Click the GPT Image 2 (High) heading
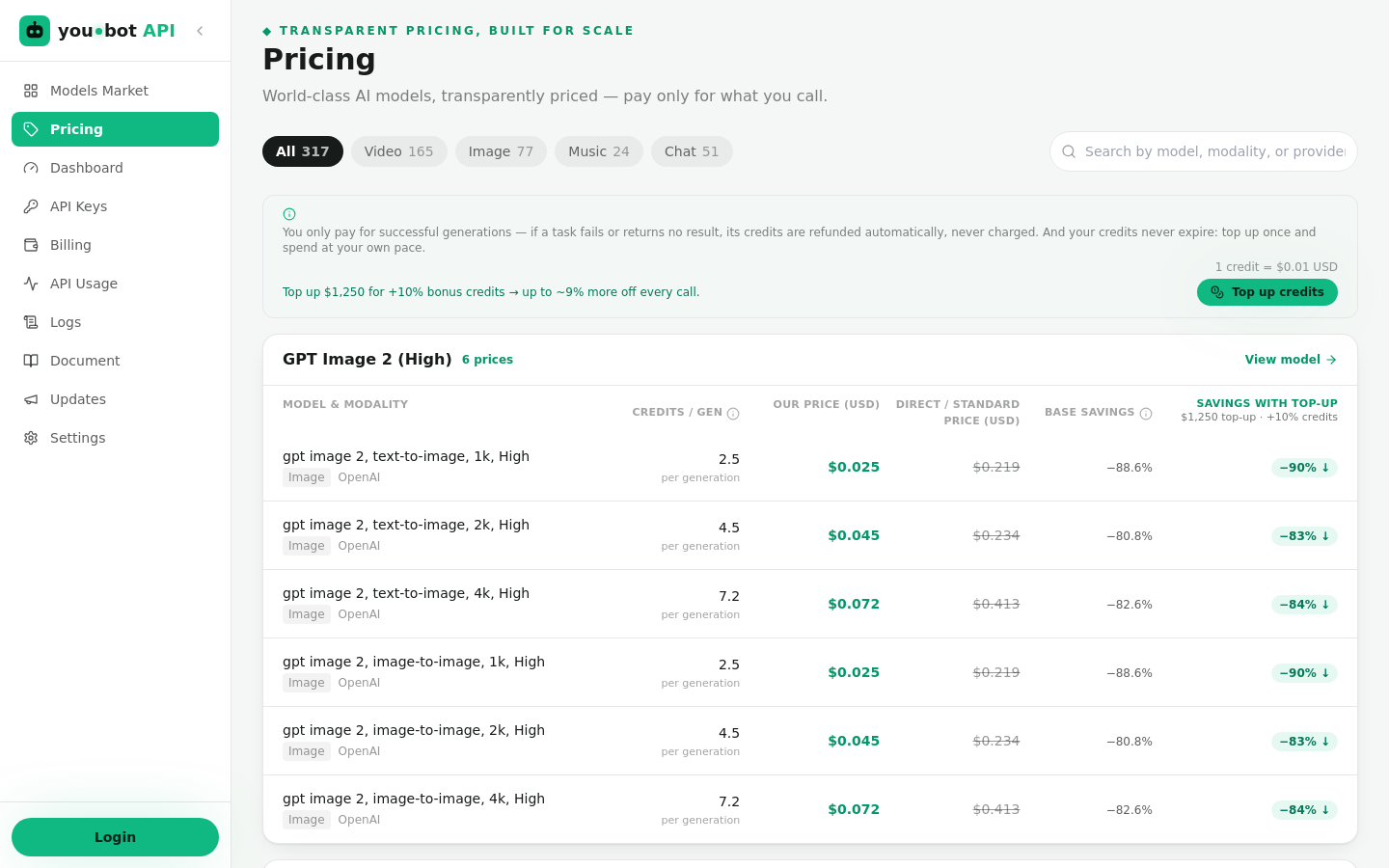 368,359
